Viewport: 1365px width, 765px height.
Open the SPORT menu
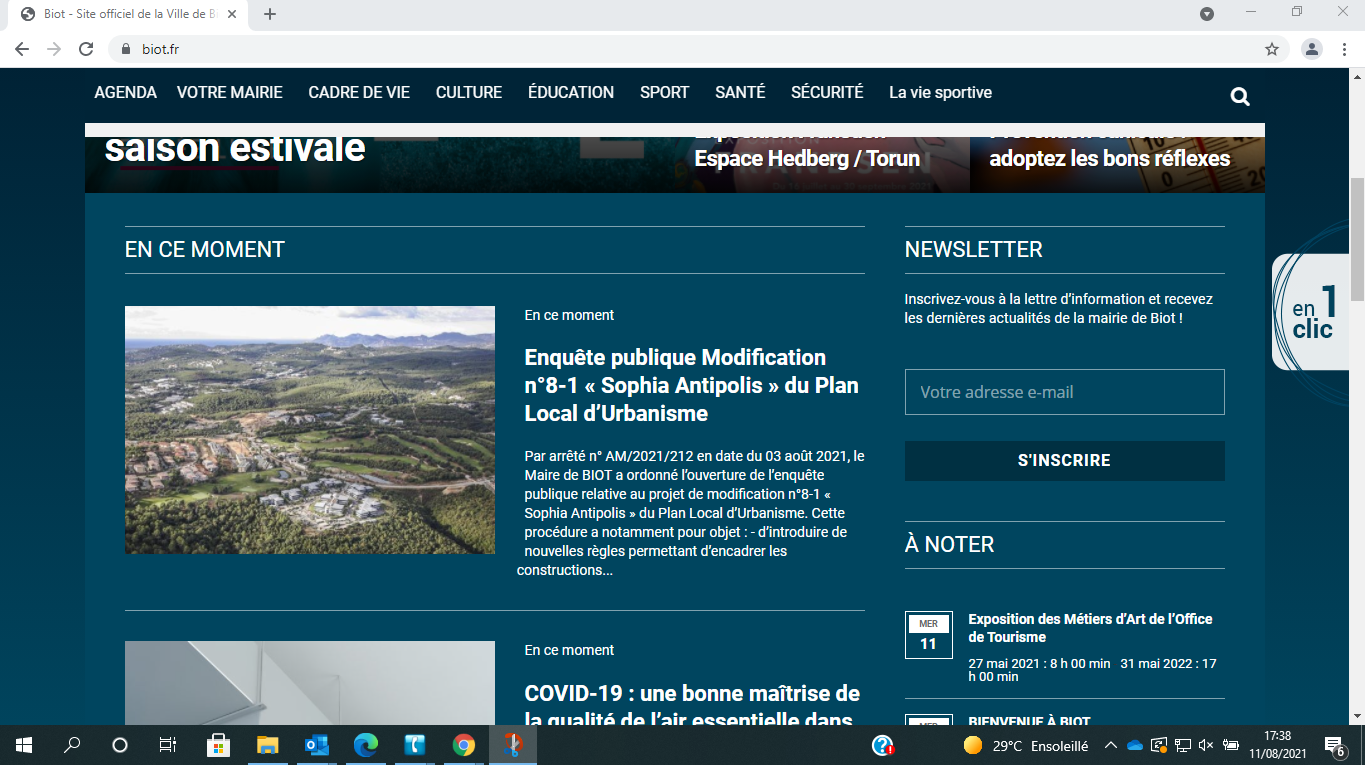click(x=665, y=92)
